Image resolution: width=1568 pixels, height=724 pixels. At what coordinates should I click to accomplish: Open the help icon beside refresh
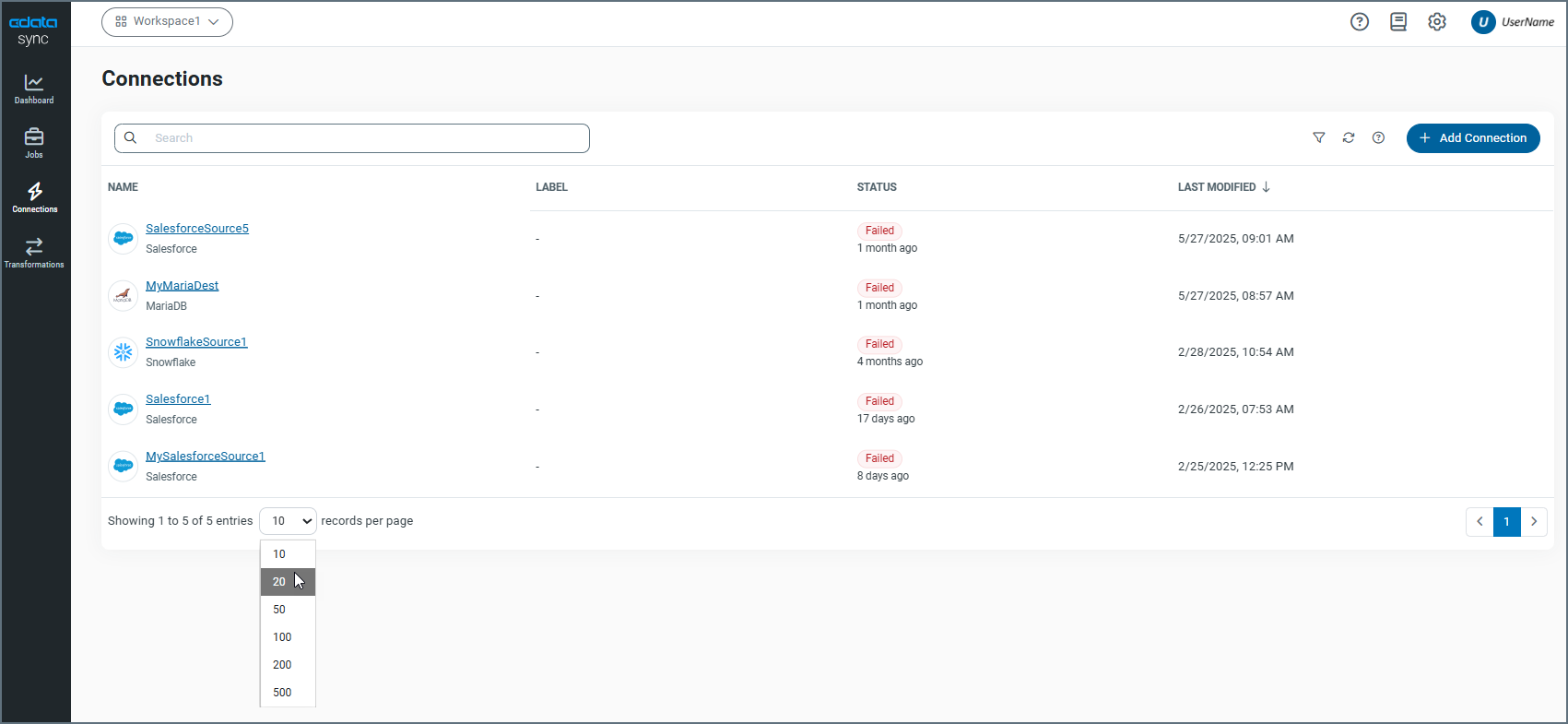[1378, 138]
